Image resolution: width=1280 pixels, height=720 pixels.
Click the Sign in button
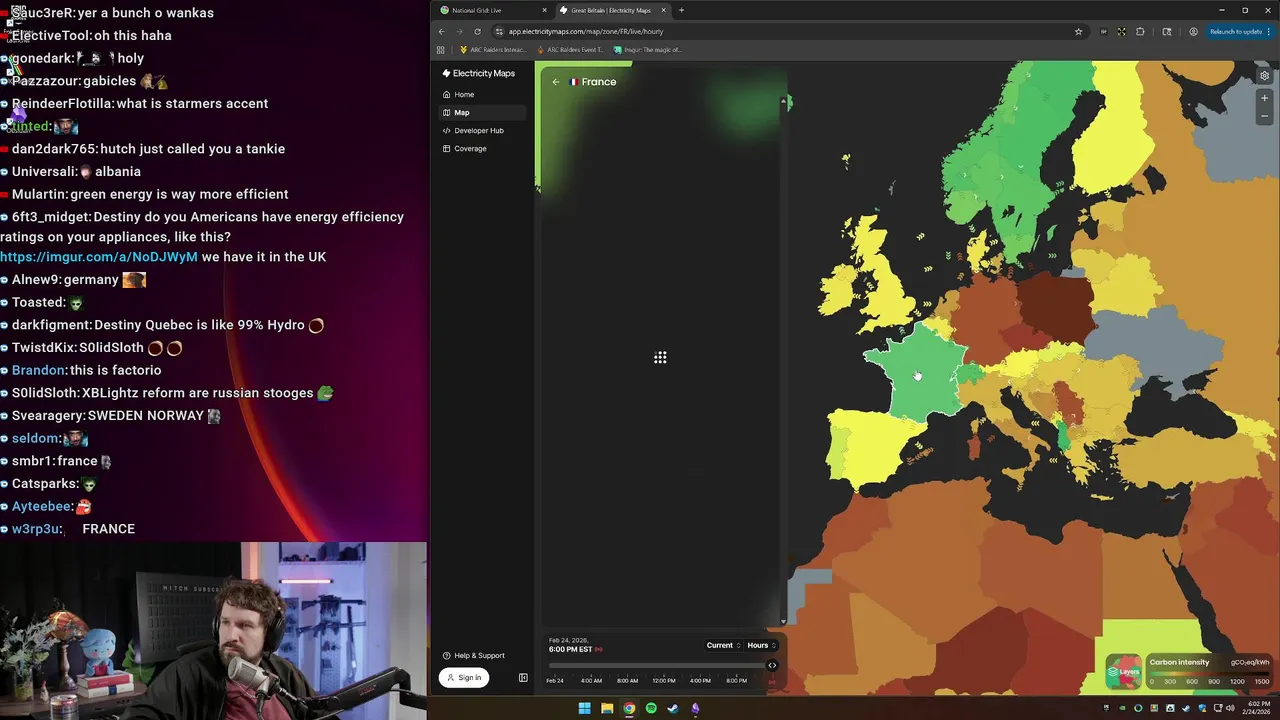click(463, 677)
